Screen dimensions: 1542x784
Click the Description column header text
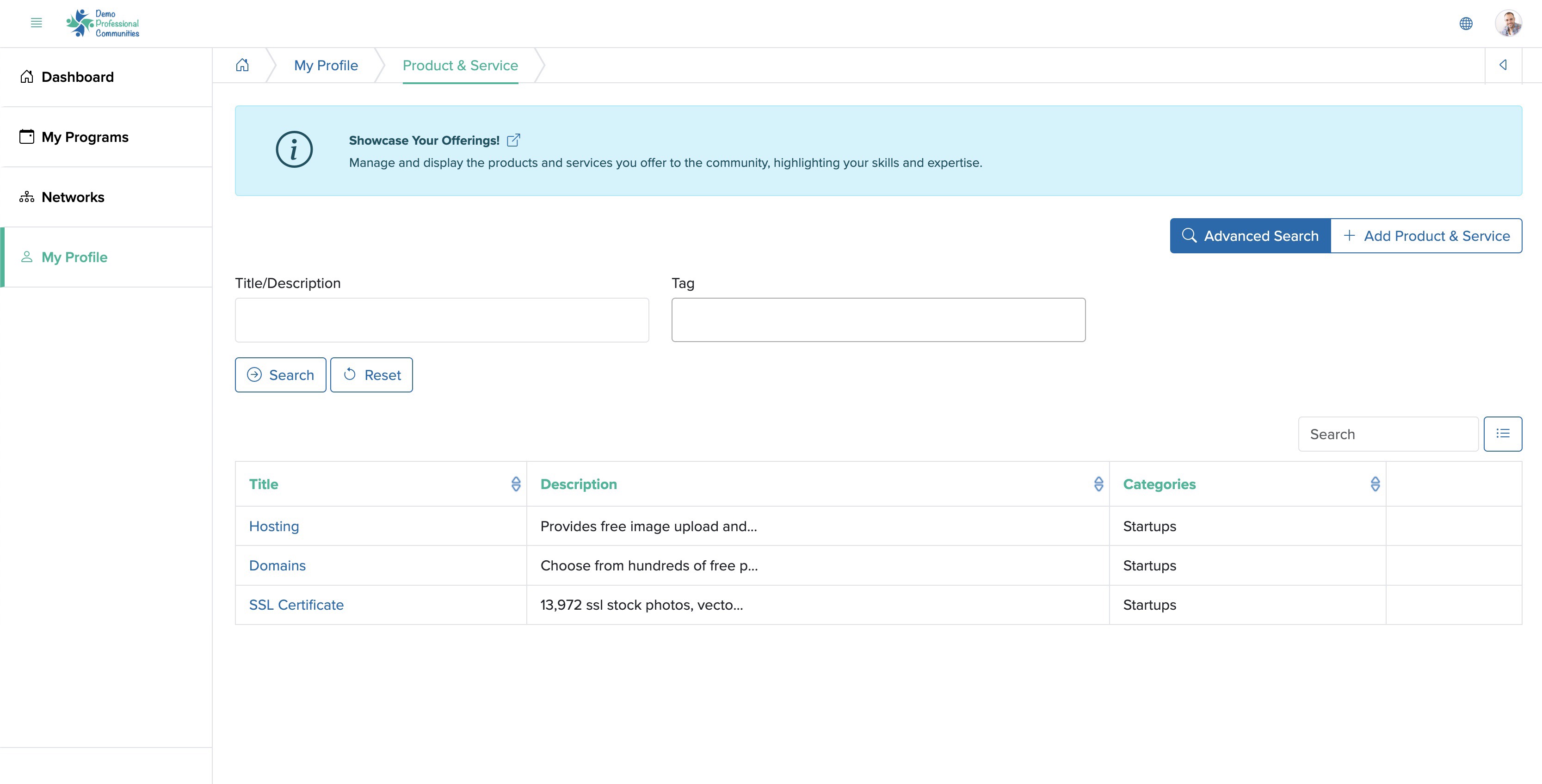pyautogui.click(x=578, y=484)
